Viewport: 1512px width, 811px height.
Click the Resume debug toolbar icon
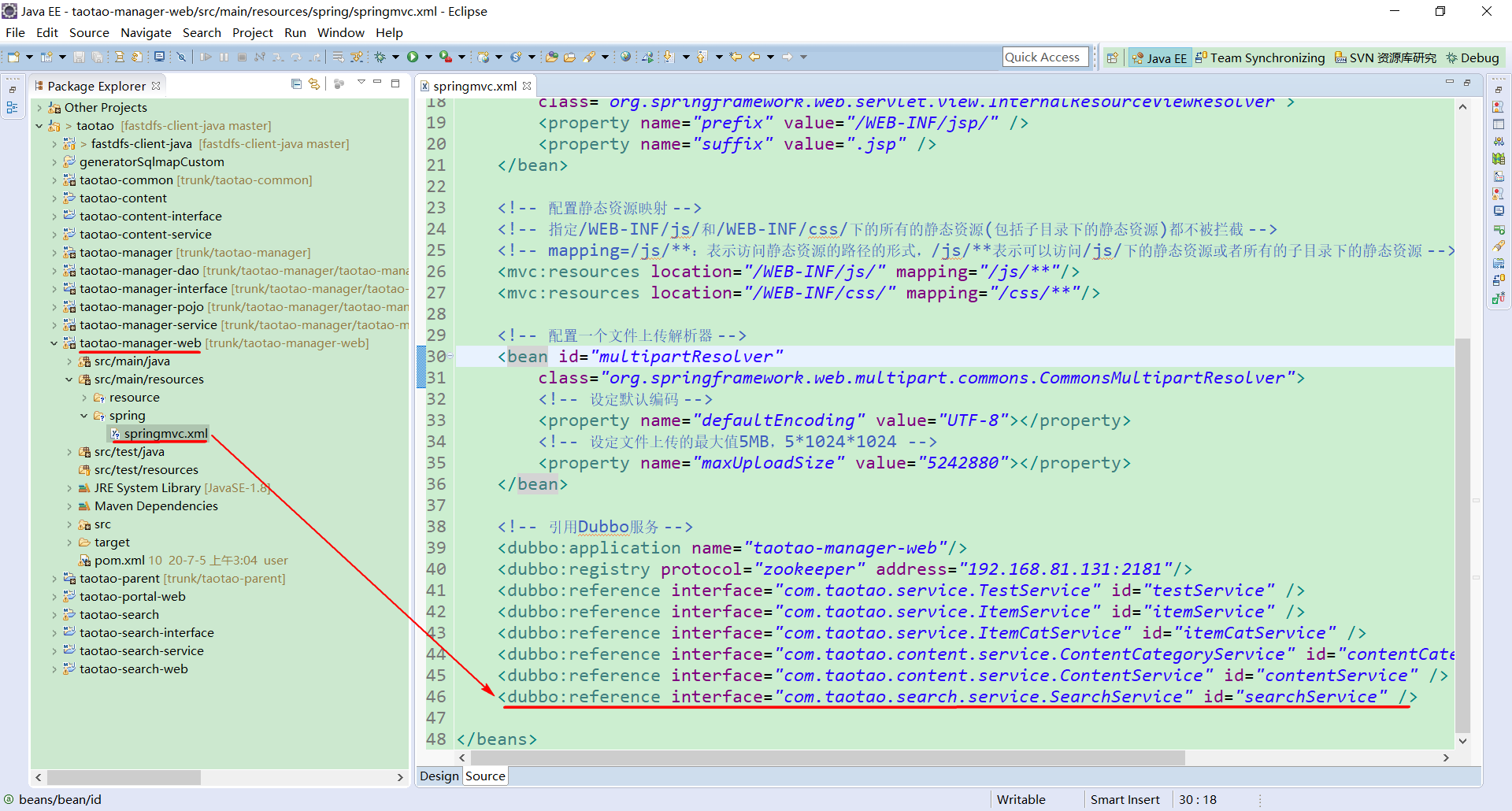(206, 57)
